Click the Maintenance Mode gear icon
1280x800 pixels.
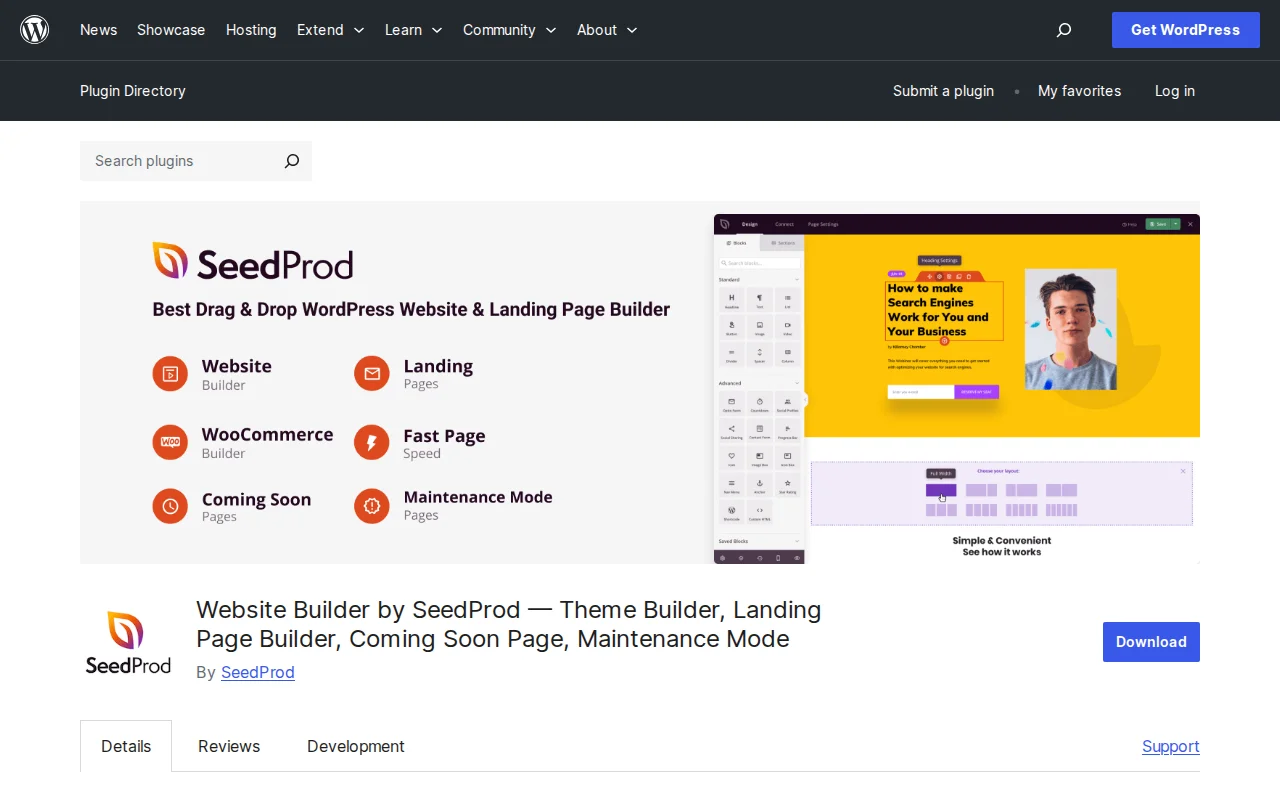[x=371, y=506]
